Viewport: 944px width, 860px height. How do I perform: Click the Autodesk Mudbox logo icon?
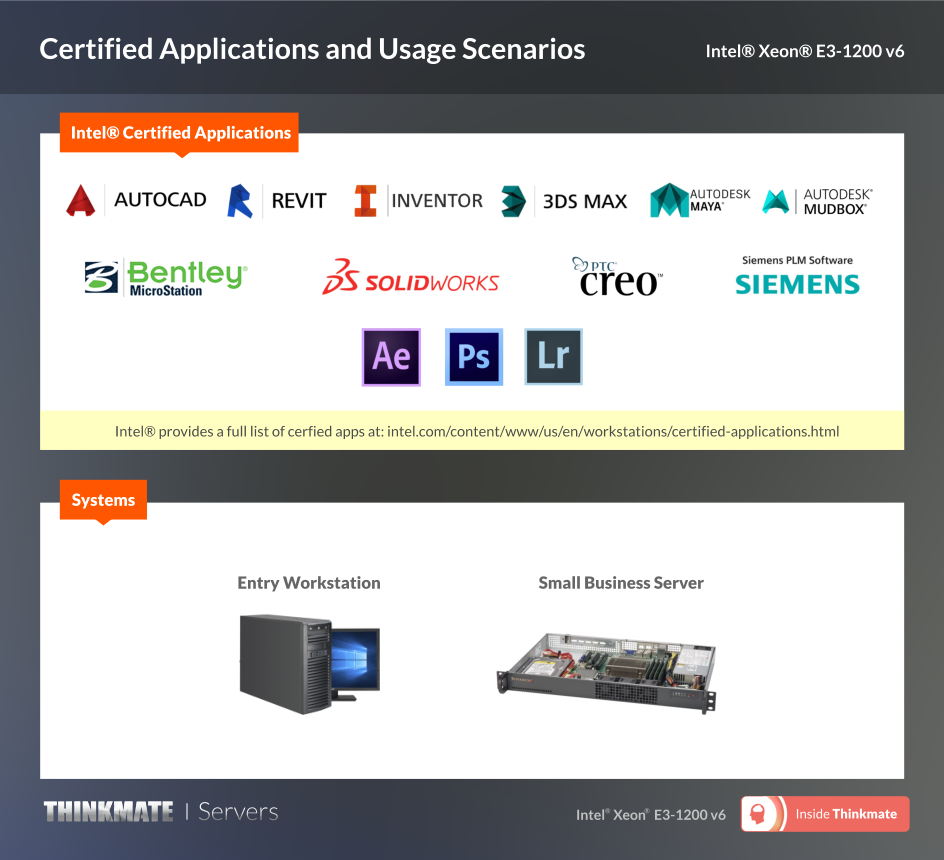[775, 202]
